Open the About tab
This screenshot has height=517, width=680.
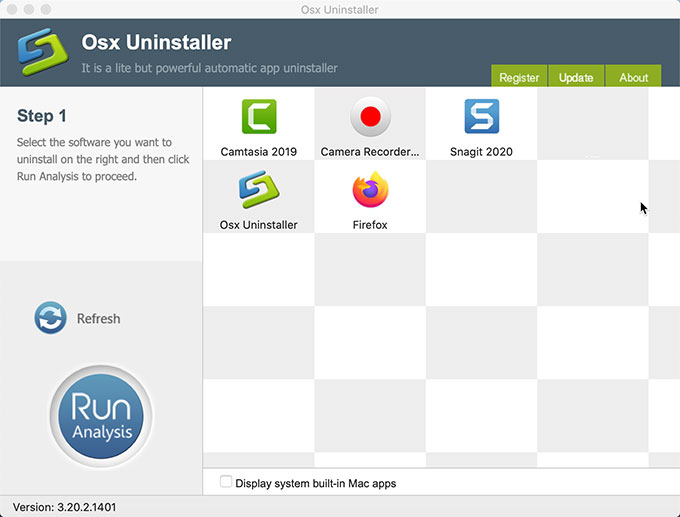[x=633, y=77]
